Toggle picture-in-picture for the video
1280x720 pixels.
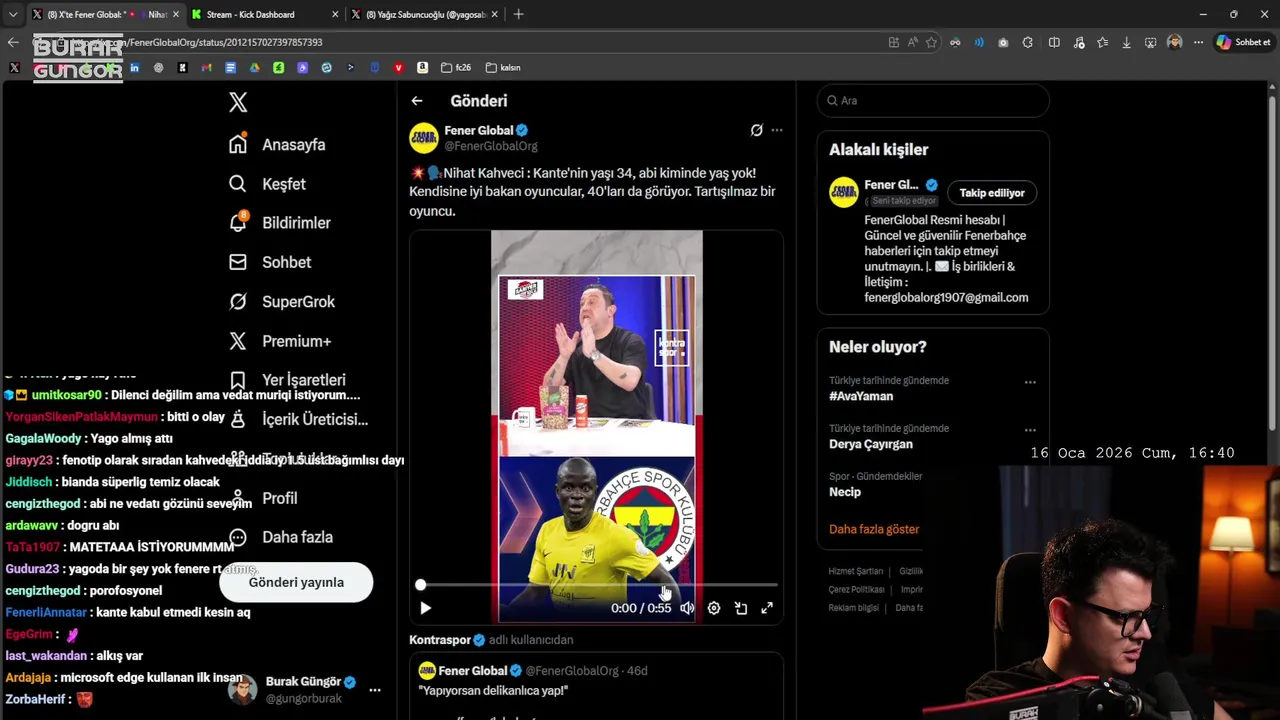(x=741, y=608)
